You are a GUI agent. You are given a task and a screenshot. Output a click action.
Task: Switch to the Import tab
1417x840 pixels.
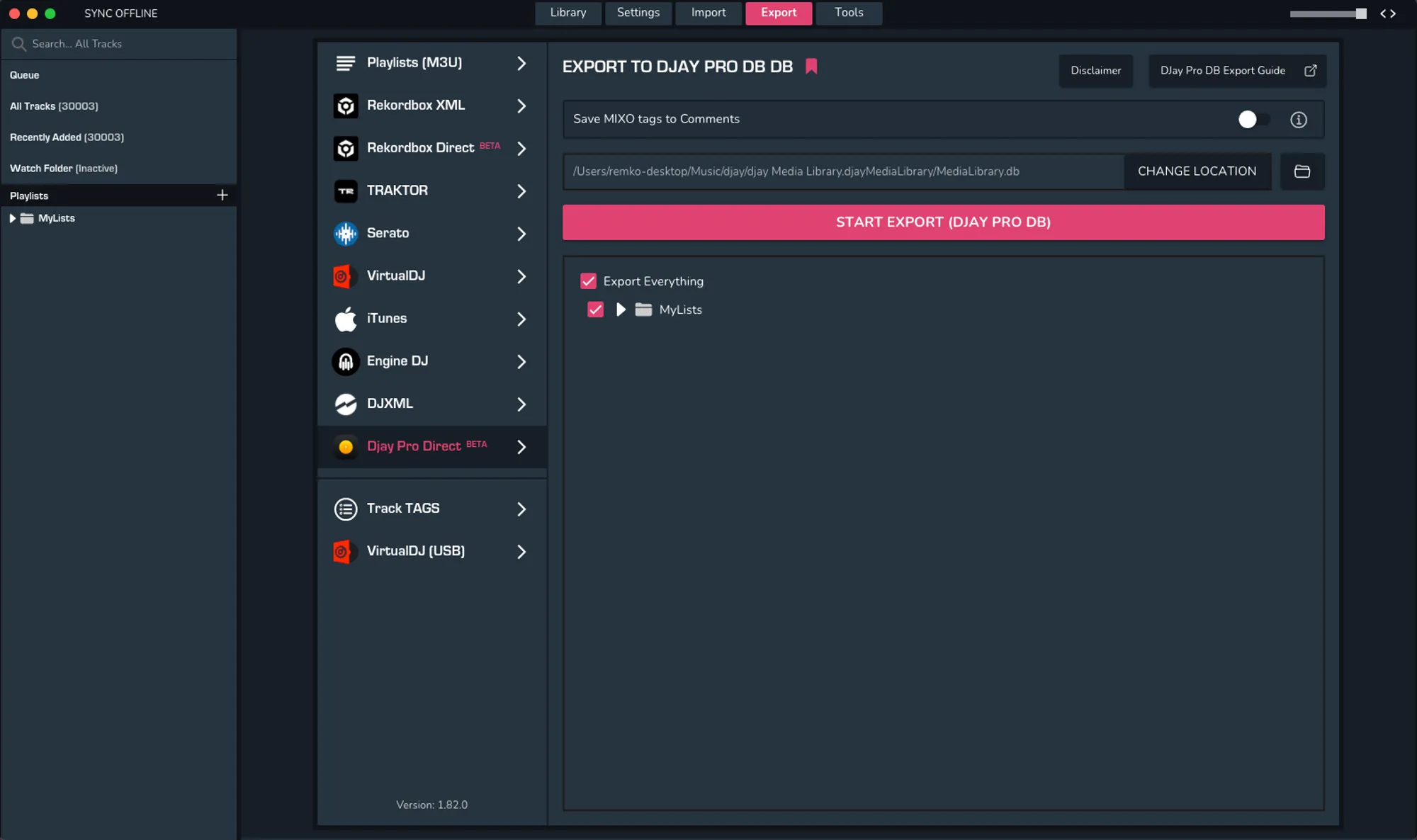pos(708,13)
